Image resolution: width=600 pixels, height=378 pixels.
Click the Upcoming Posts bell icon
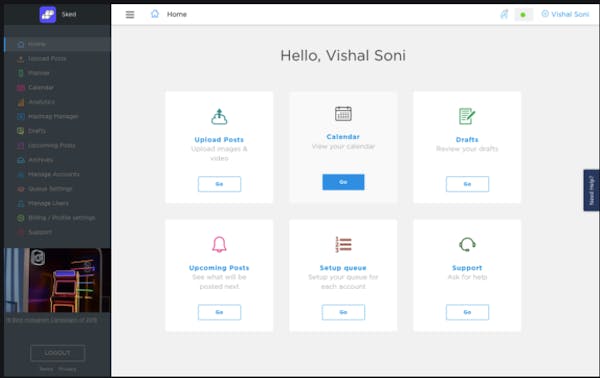point(219,244)
